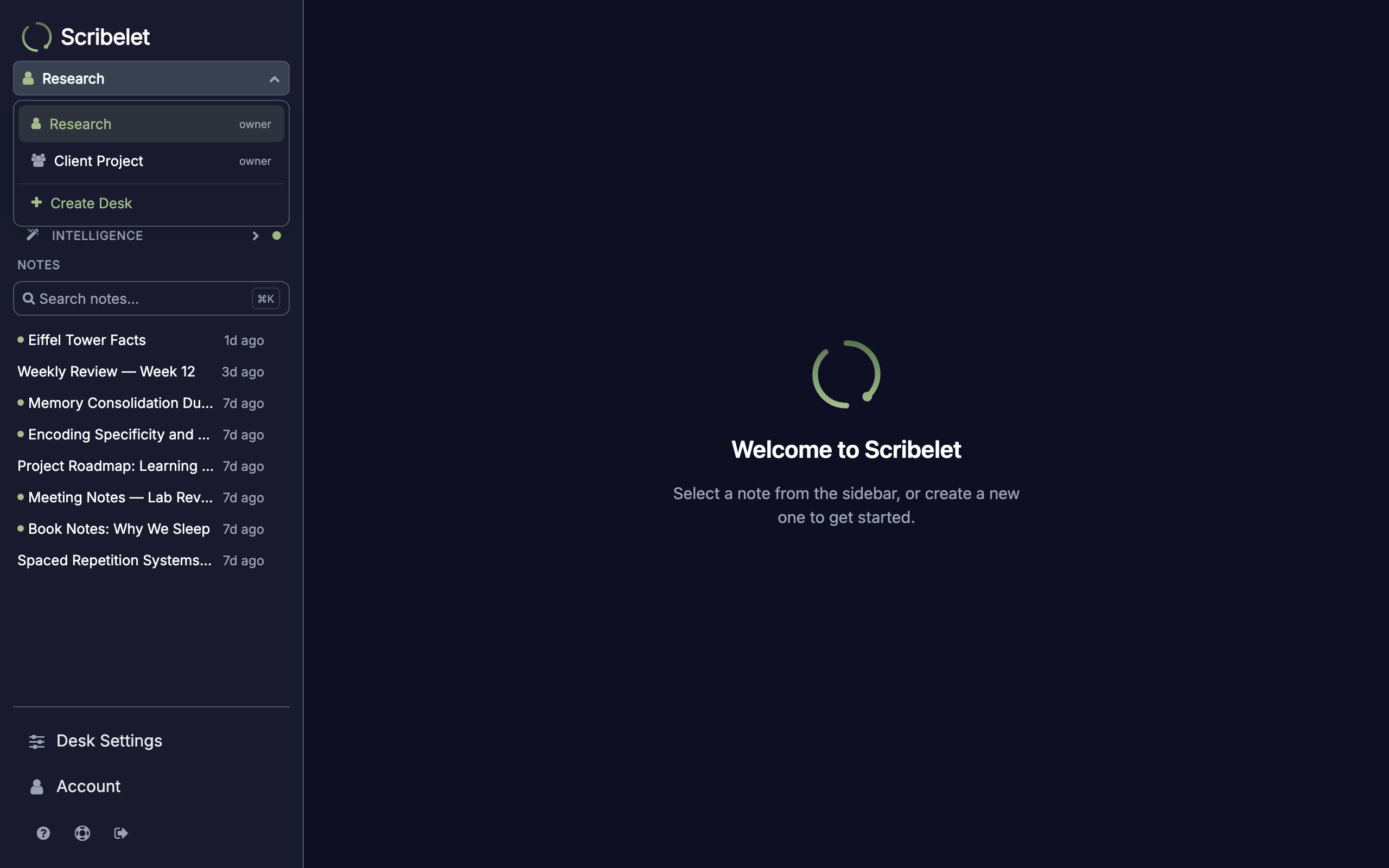Click the Desk Settings sliders icon

tap(37, 742)
